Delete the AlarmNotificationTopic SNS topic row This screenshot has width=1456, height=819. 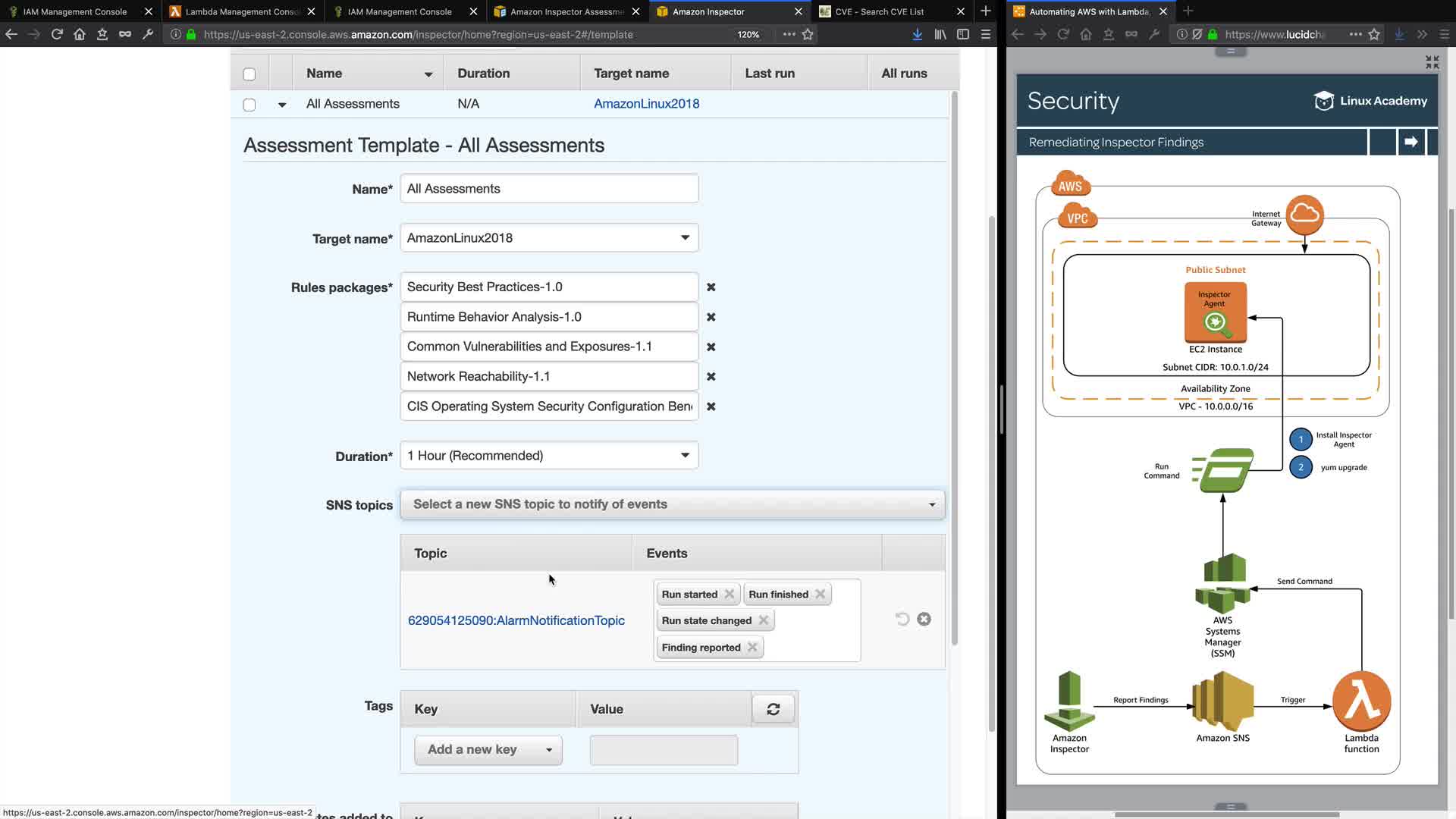[x=924, y=620]
